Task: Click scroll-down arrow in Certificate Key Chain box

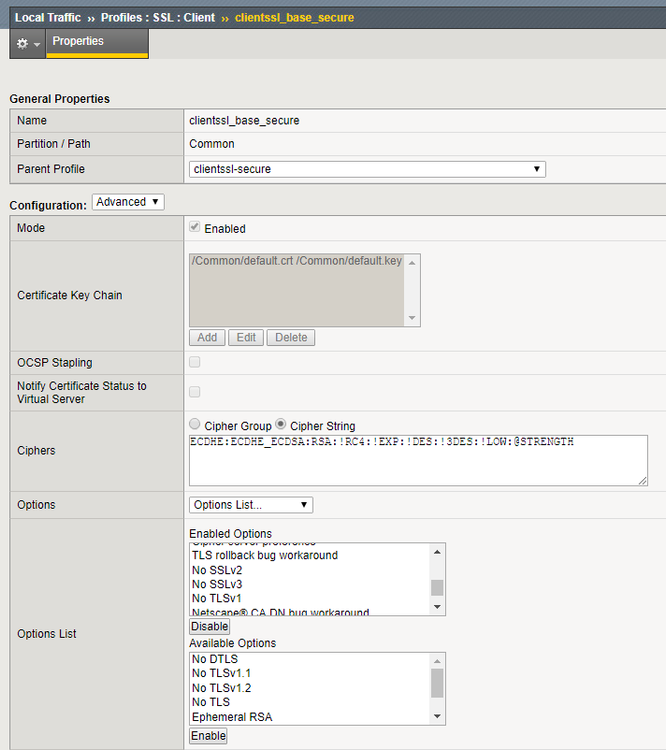Action: click(x=413, y=319)
